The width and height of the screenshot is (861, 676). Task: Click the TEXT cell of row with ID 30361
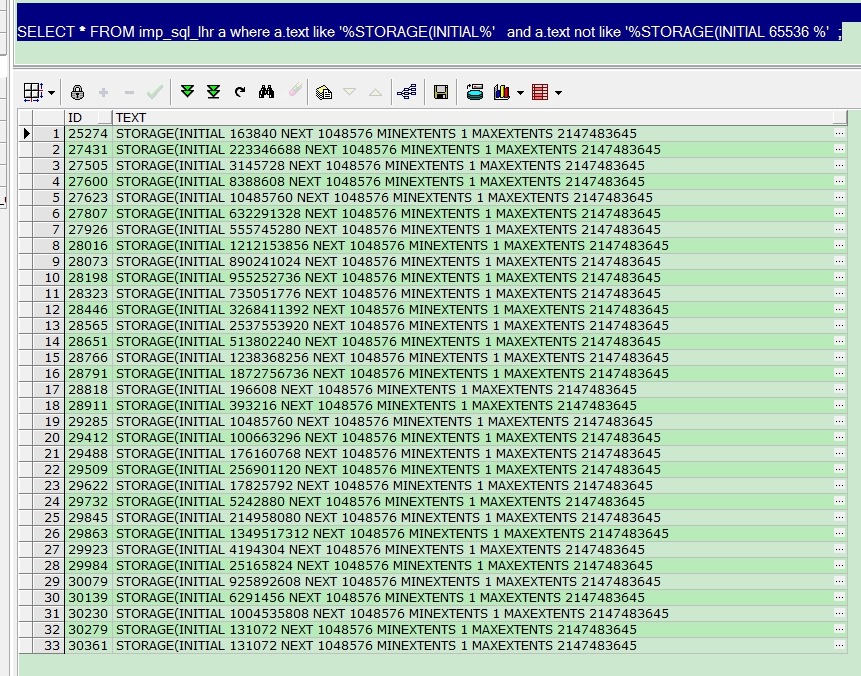coord(376,646)
